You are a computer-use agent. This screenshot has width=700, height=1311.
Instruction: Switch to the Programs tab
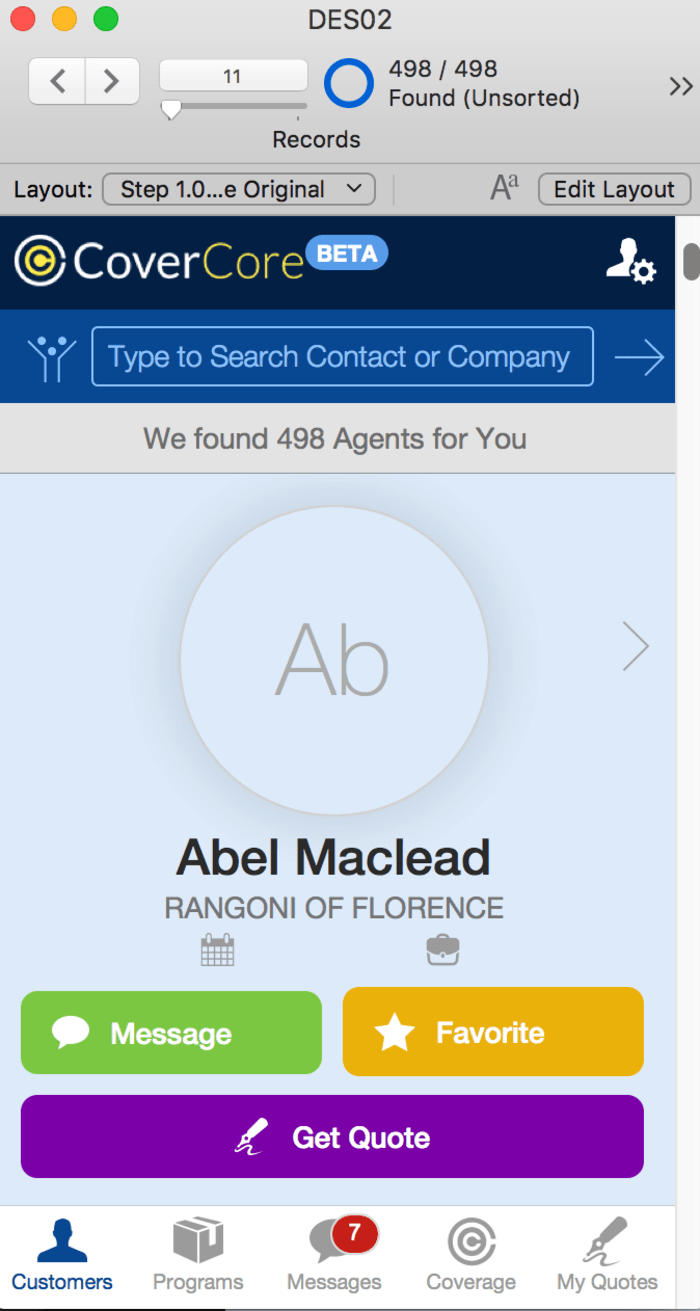[198, 1255]
